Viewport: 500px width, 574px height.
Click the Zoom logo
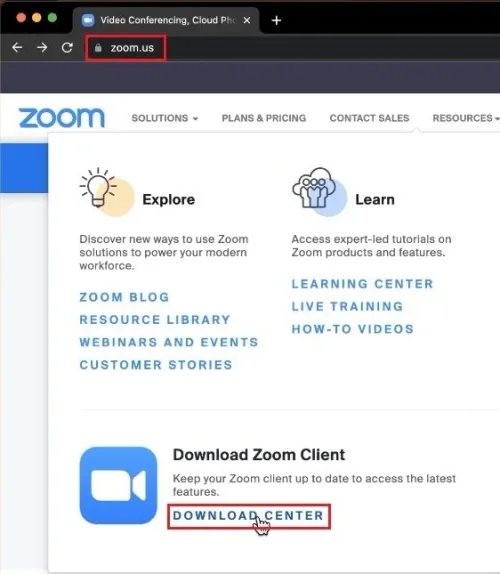[61, 118]
